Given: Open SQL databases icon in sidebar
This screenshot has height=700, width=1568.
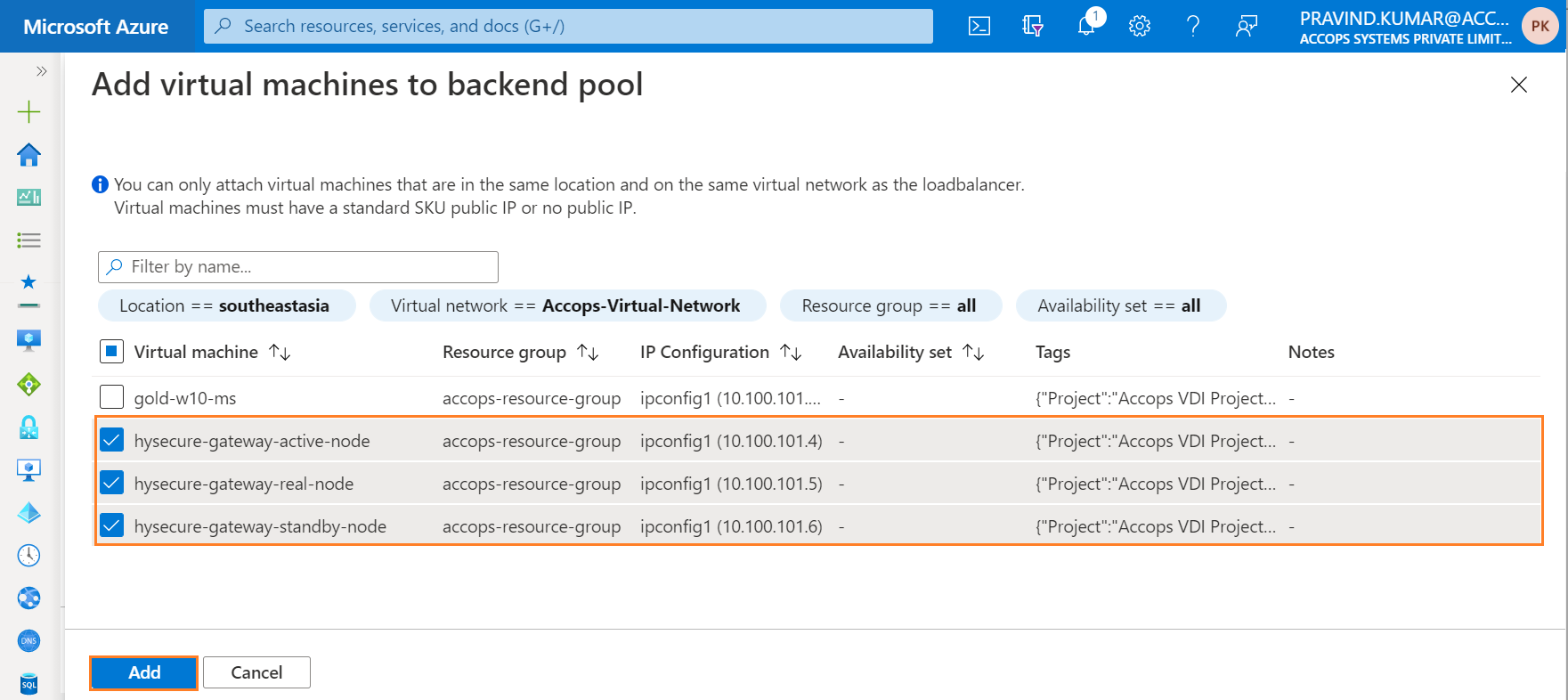Looking at the screenshot, I should coord(28,683).
